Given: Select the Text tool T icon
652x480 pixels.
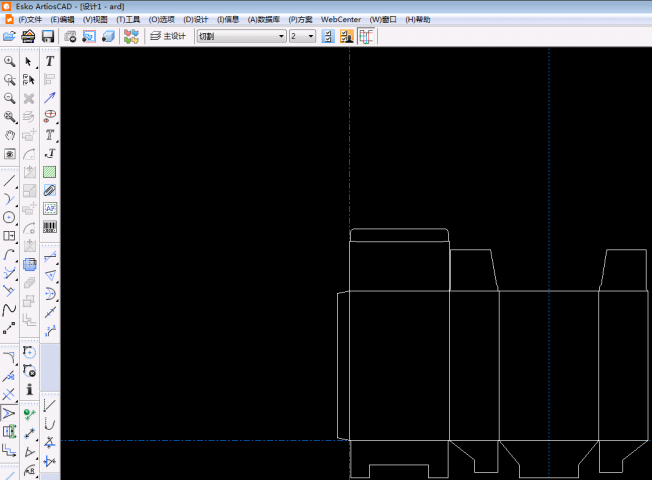Looking at the screenshot, I should click(49, 61).
